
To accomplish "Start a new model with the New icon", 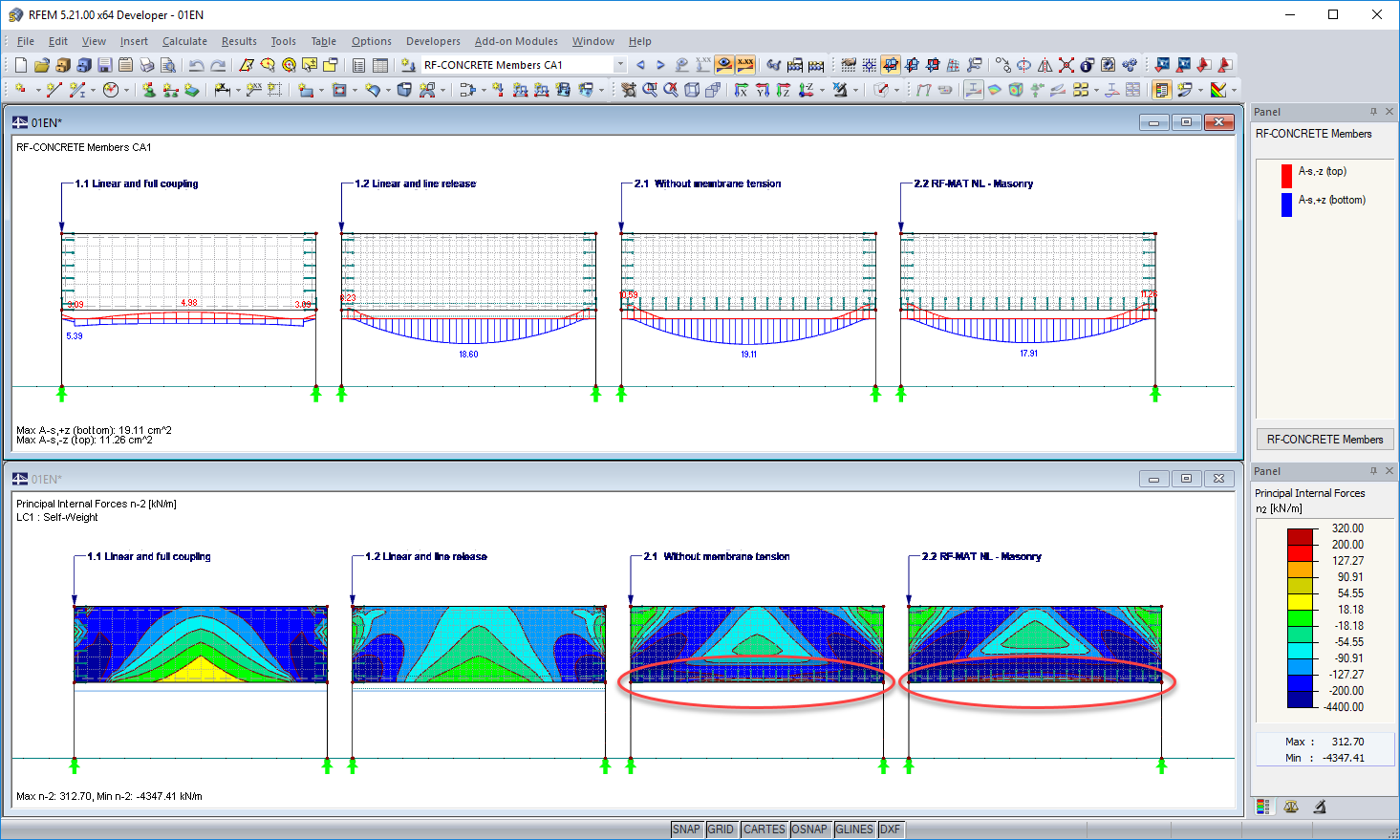I will pyautogui.click(x=19, y=64).
